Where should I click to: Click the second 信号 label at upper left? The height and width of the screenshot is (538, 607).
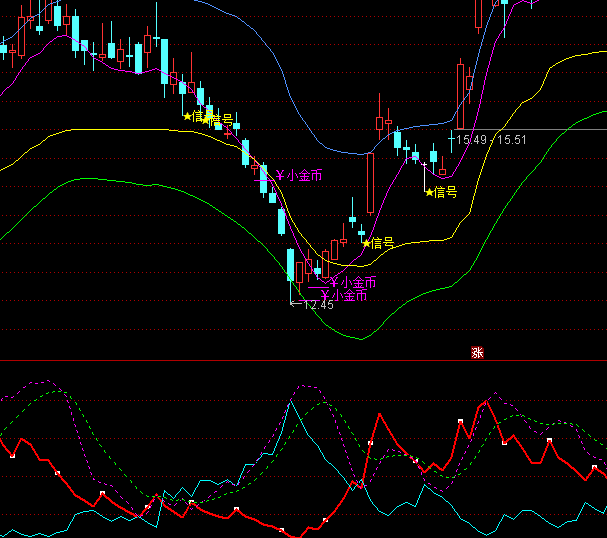(x=219, y=120)
